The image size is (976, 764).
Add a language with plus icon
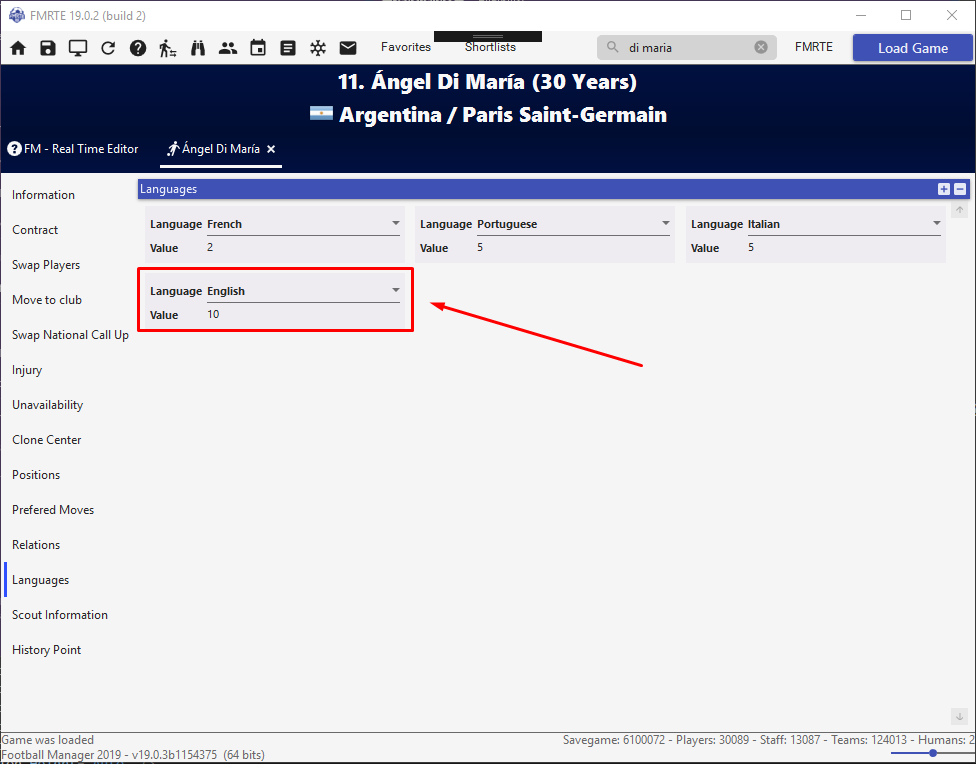(944, 189)
